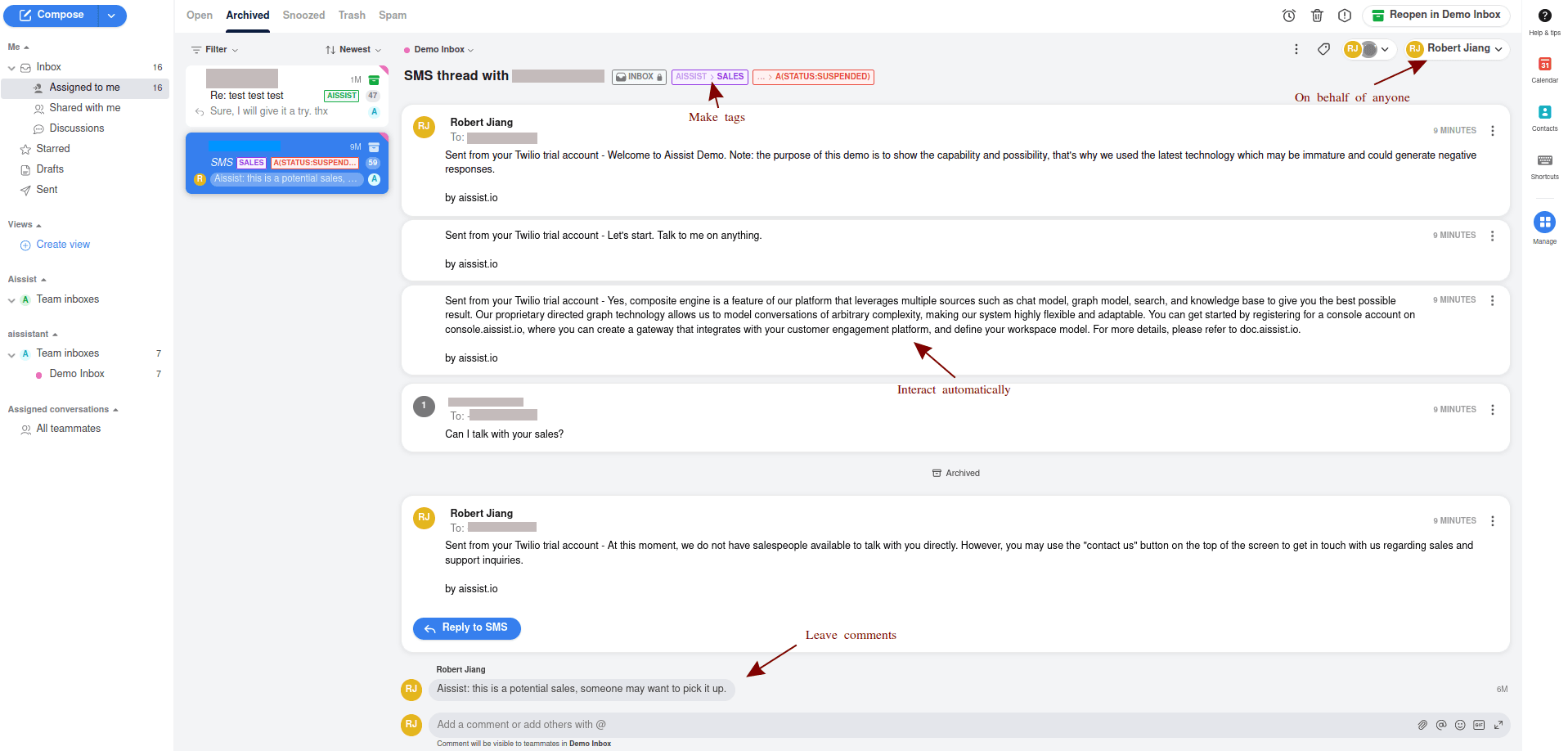This screenshot has height=751, width=1568.
Task: Click the GIF icon in comment box
Action: (x=1479, y=725)
